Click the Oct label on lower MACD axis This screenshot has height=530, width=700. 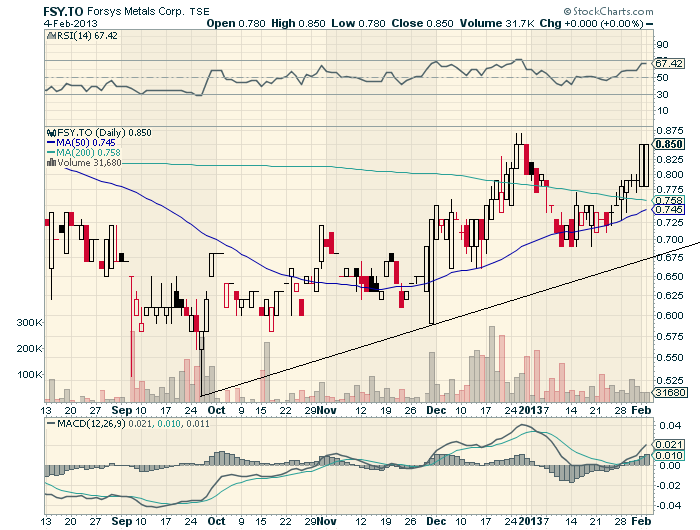217,521
